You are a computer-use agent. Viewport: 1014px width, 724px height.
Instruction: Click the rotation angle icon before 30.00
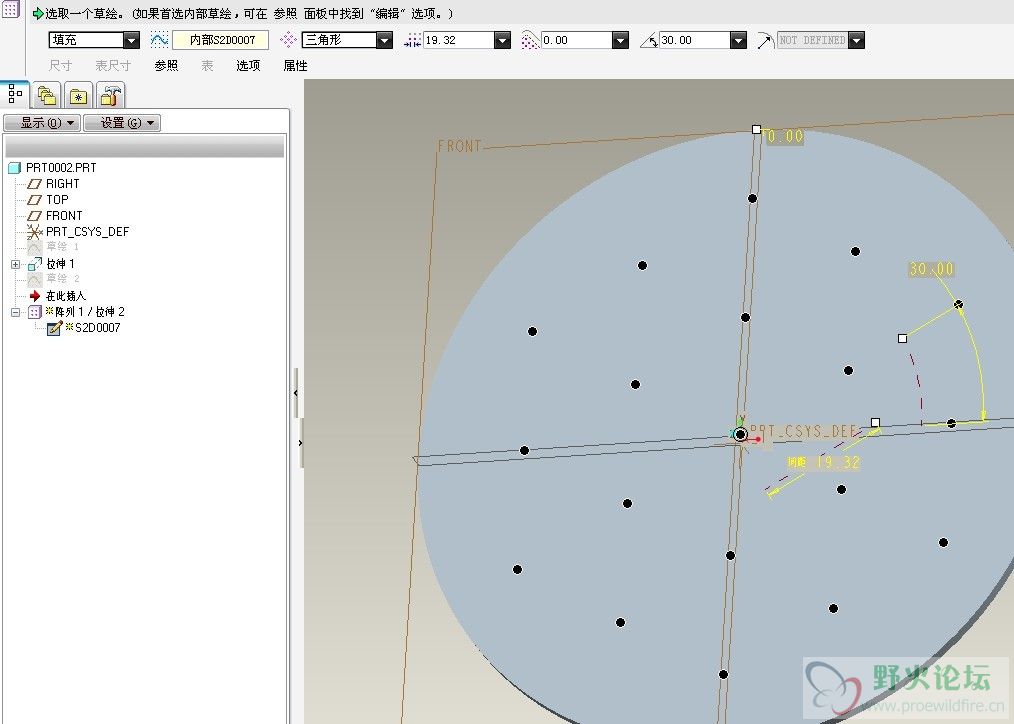(x=649, y=40)
